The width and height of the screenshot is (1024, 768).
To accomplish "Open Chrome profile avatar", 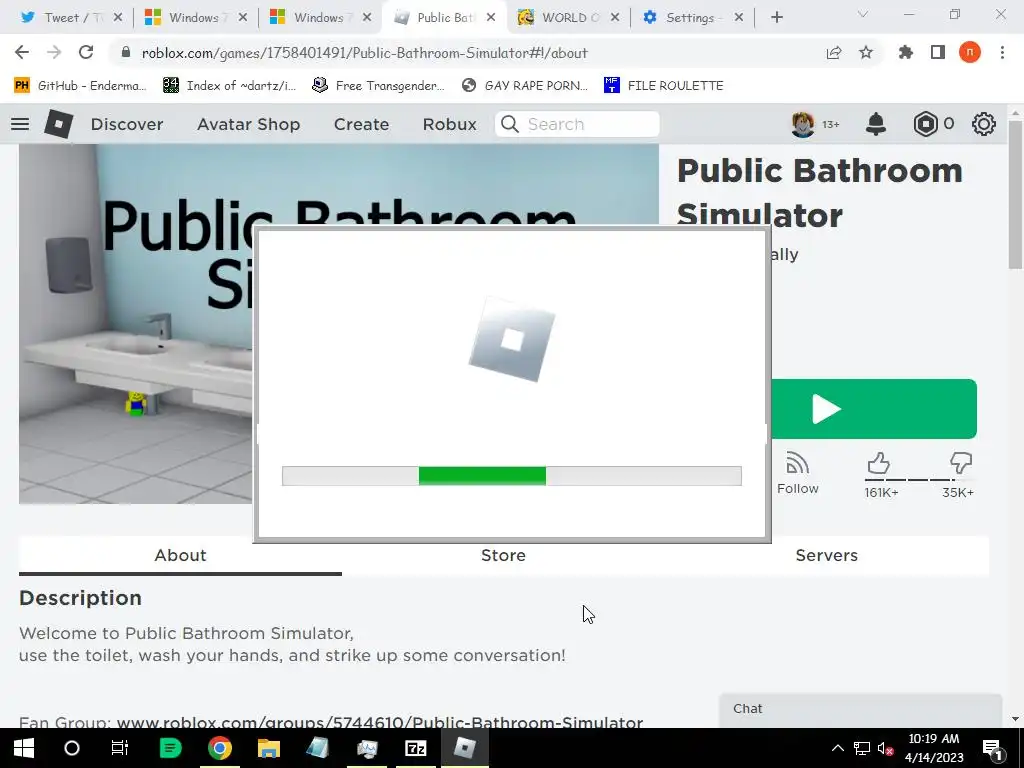I will (970, 52).
